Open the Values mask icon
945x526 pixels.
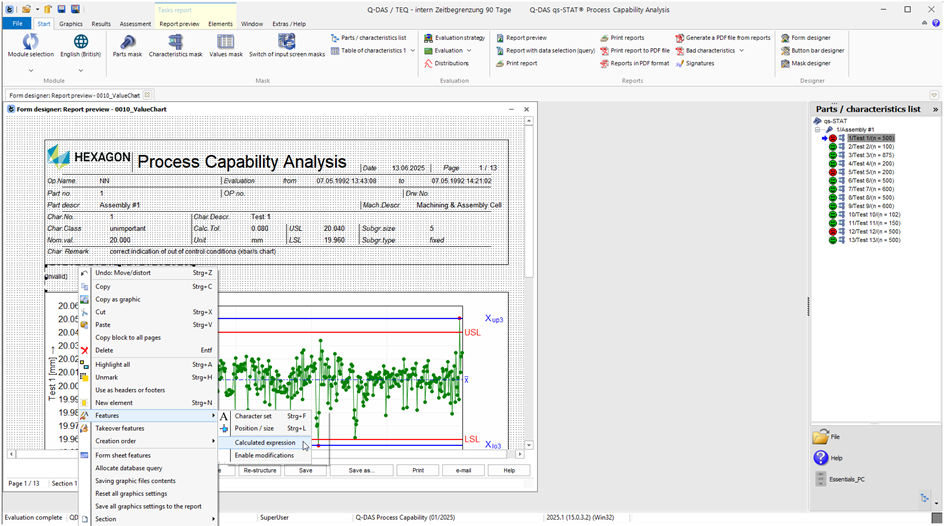coord(225,42)
